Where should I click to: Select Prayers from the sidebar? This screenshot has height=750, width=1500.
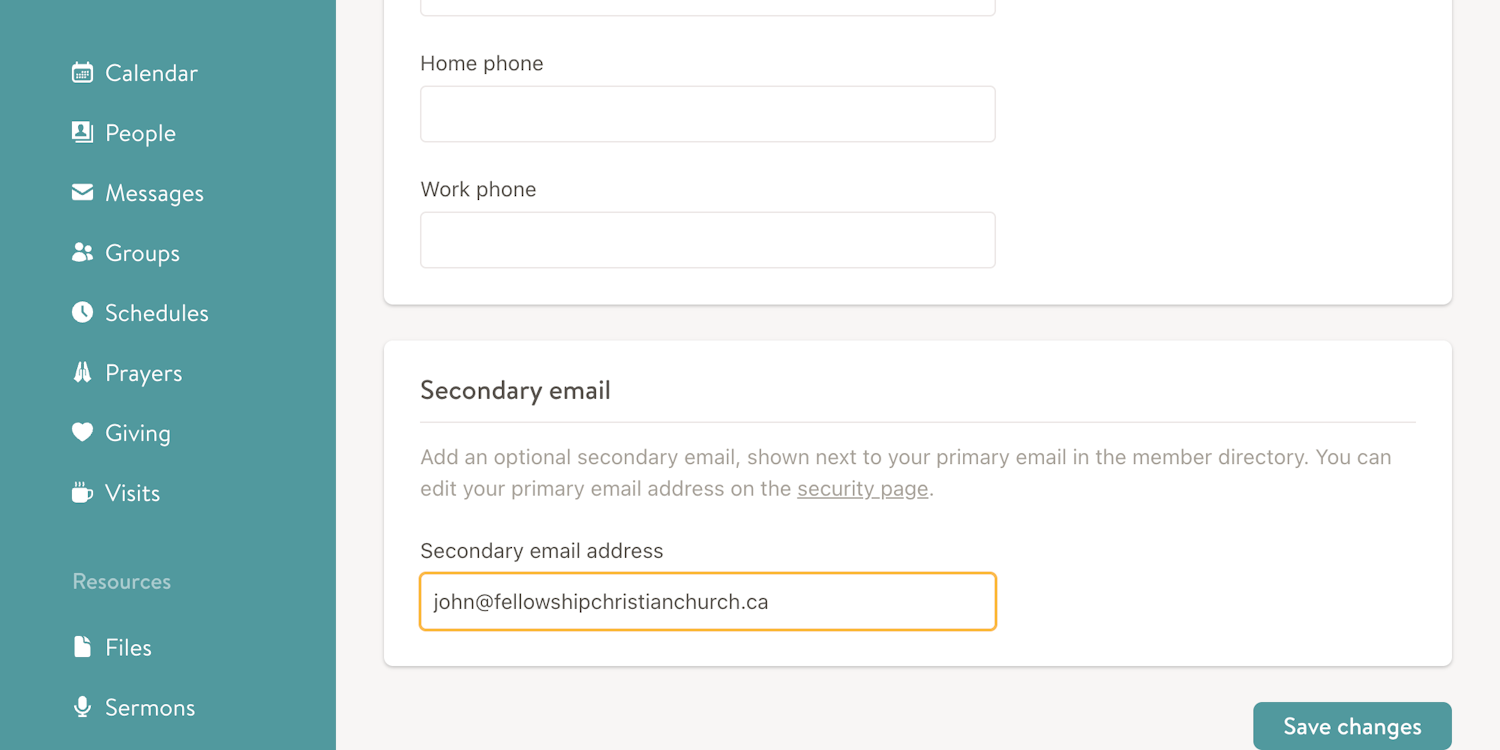pos(144,372)
